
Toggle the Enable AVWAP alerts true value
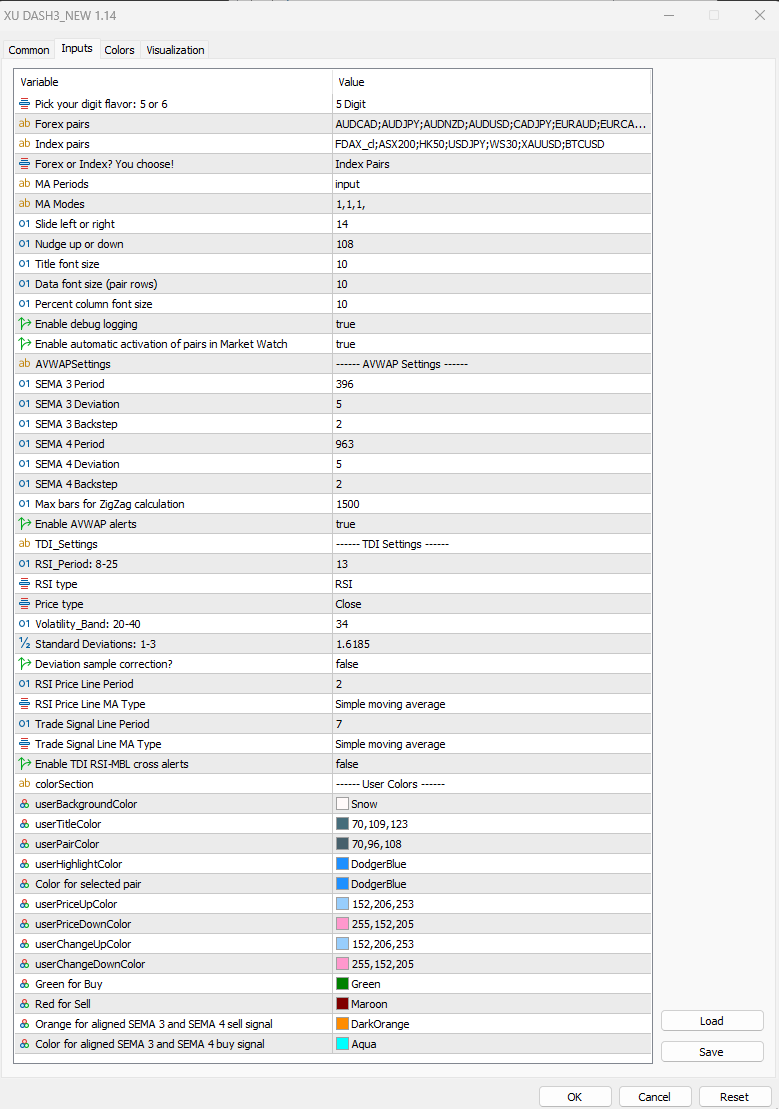coord(491,524)
